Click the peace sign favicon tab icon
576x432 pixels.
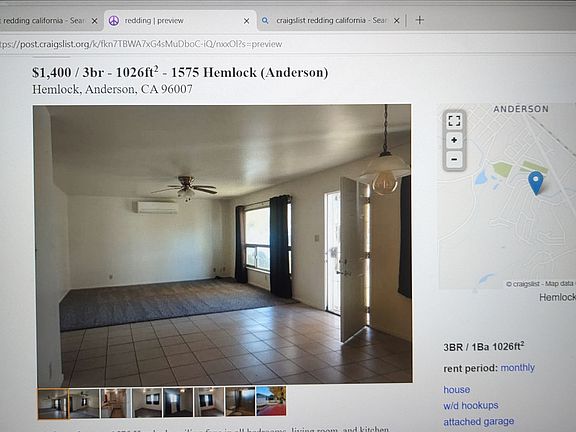[114, 21]
